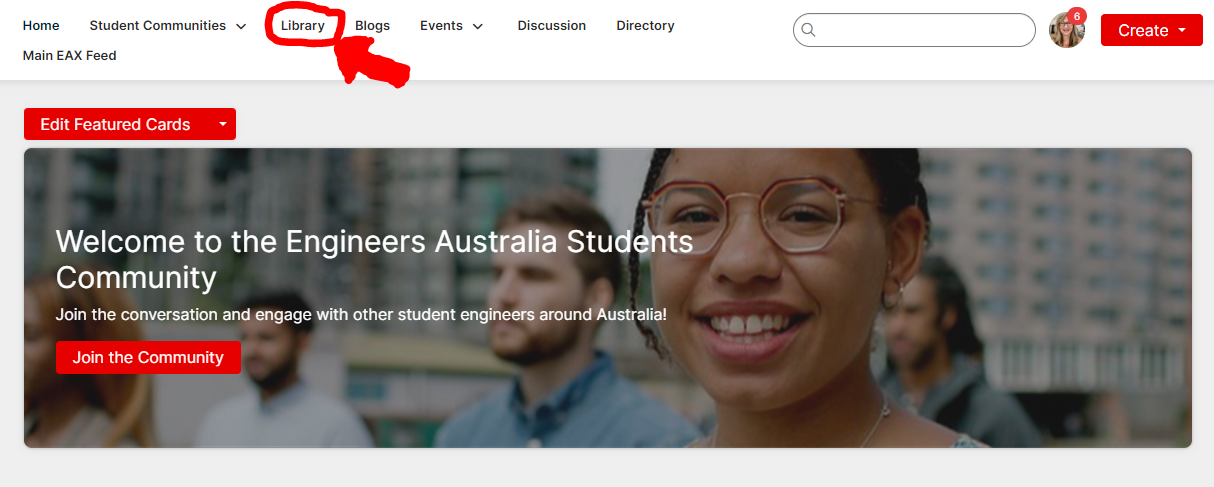The width and height of the screenshot is (1214, 487).
Task: Select the Welcome to Engineers Australia heading
Action: pyautogui.click(x=374, y=259)
